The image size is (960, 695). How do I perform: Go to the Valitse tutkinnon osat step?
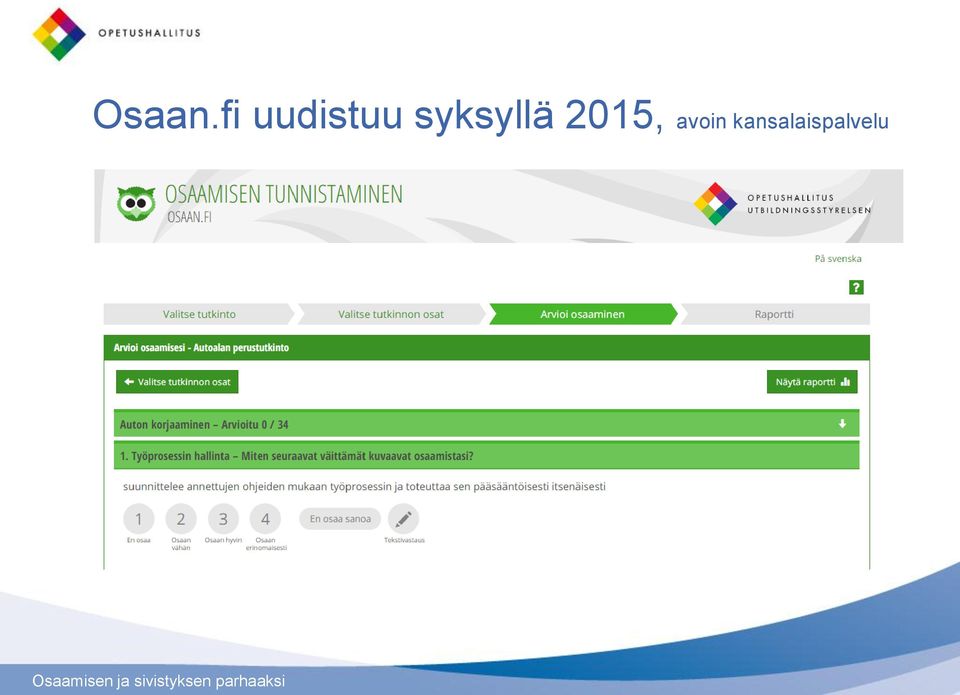pyautogui.click(x=391, y=314)
